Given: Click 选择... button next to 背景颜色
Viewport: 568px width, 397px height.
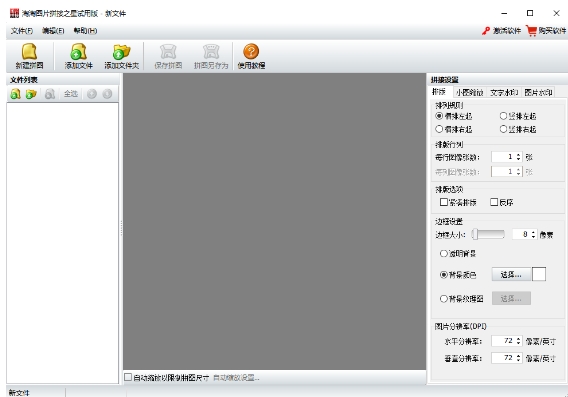Looking at the screenshot, I should coord(511,275).
